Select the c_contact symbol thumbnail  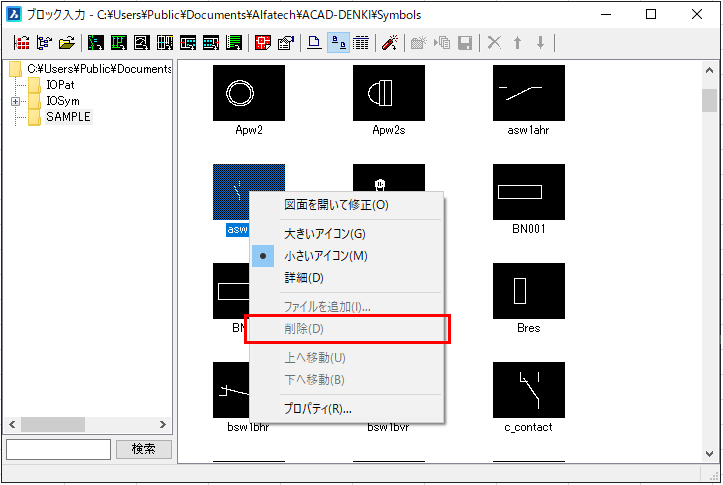click(529, 390)
